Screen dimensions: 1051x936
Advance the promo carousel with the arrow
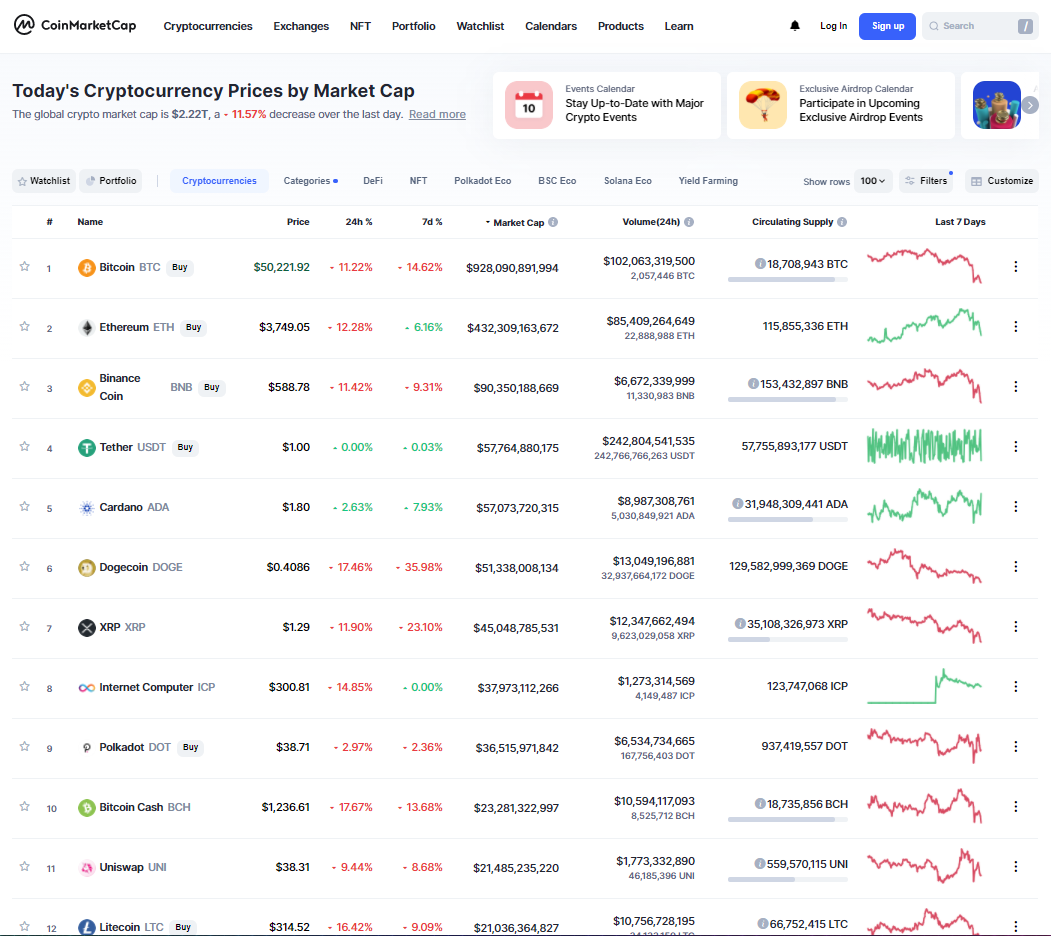click(1030, 105)
